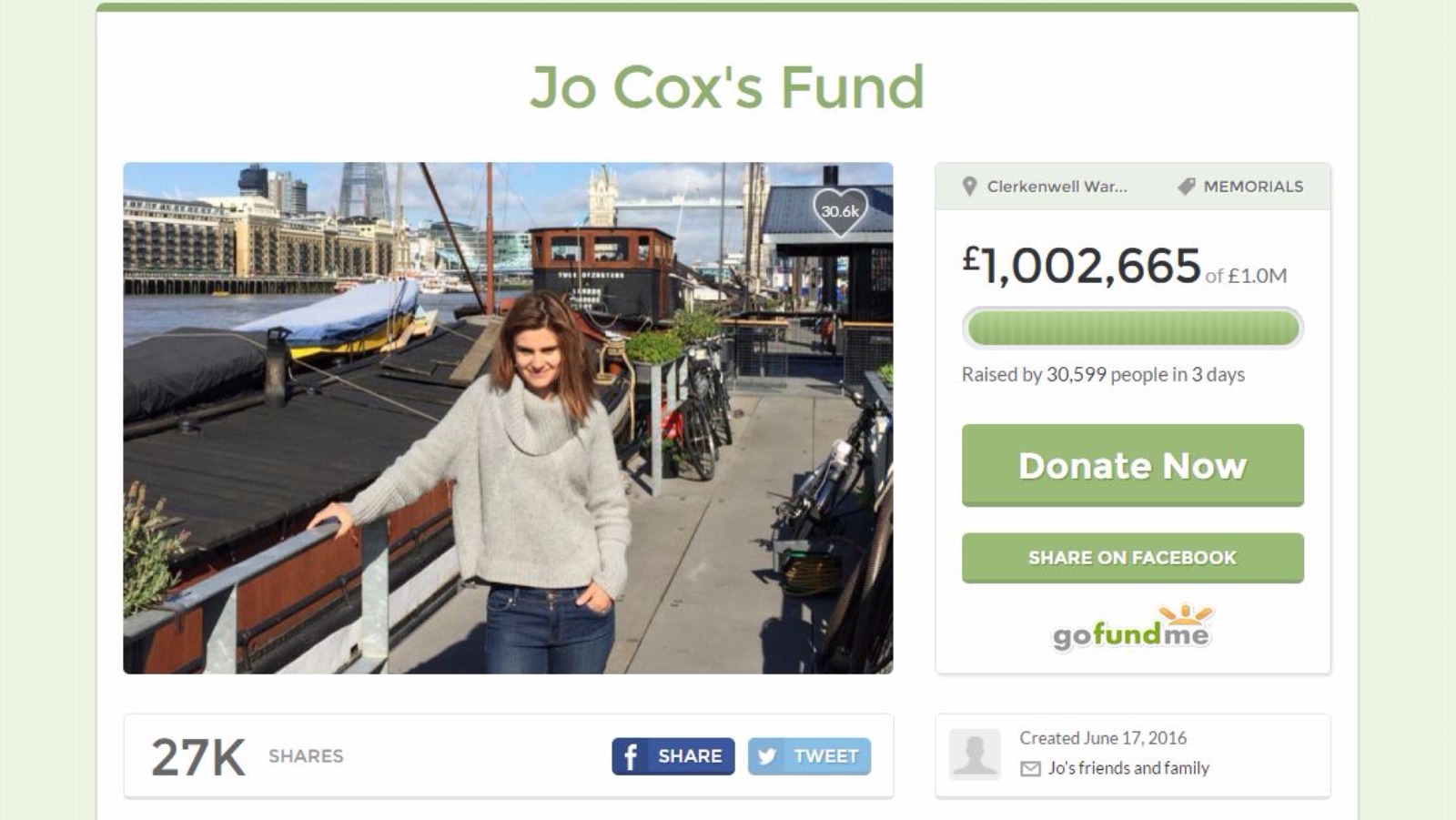Click the Facebook f icon

point(631,756)
